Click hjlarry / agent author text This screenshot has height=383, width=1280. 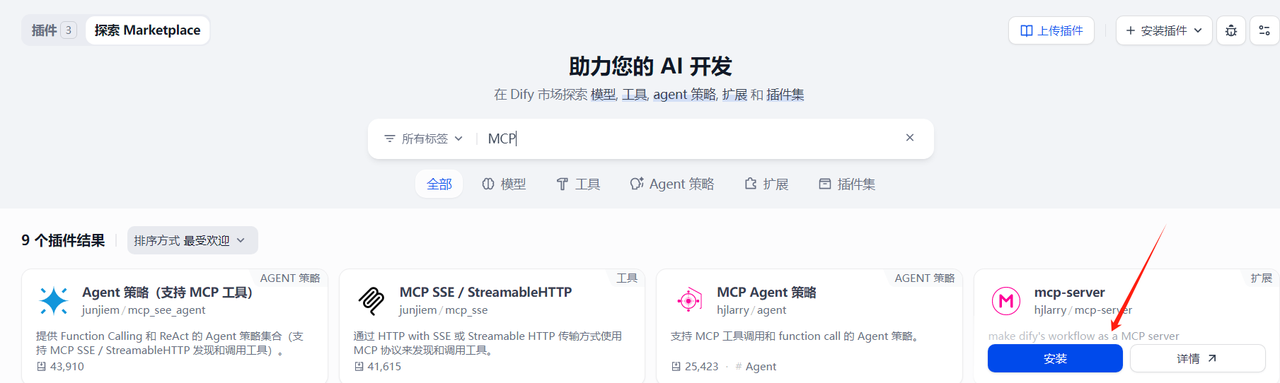point(751,310)
